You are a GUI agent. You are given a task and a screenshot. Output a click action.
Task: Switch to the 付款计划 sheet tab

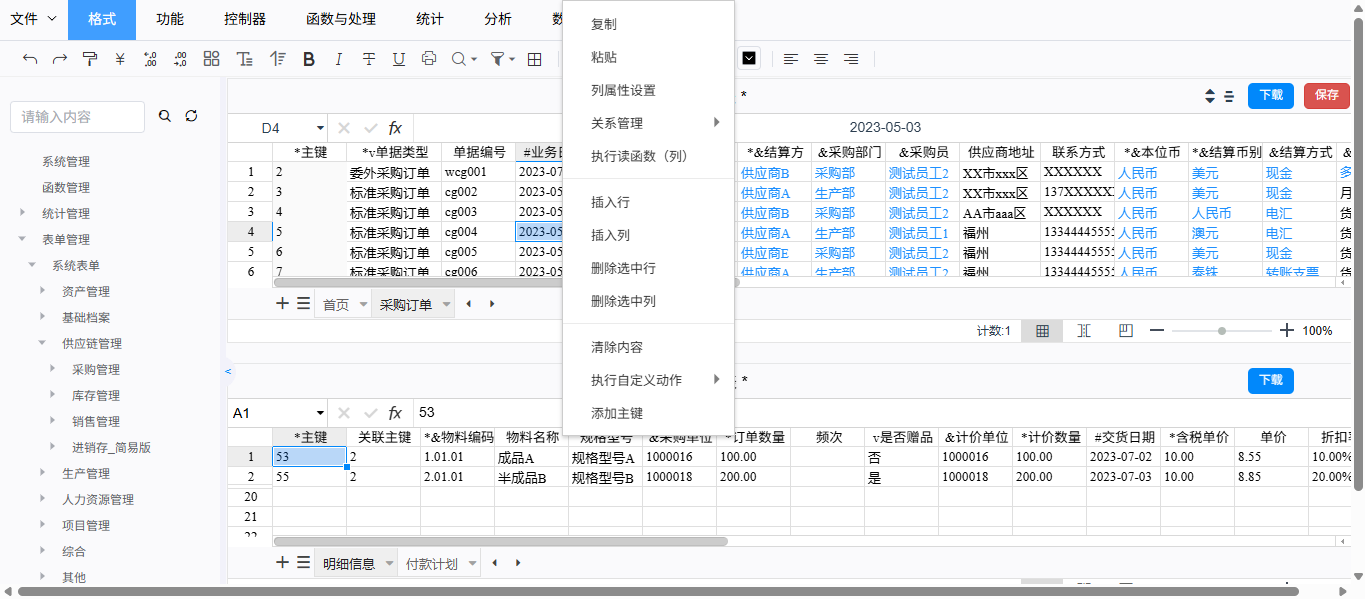pyautogui.click(x=431, y=563)
